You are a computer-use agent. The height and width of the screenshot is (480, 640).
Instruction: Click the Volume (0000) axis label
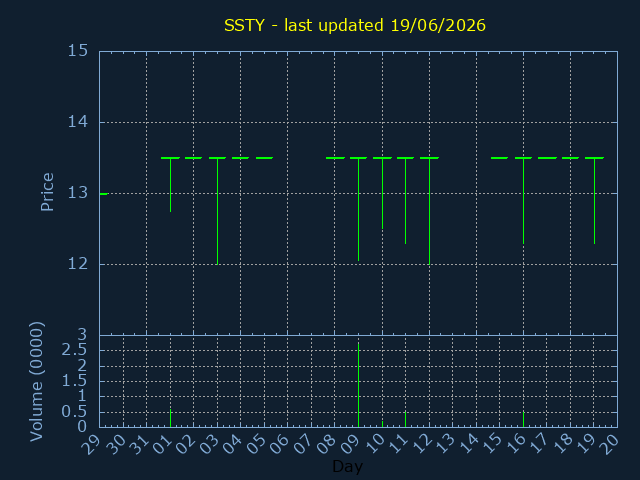37,382
